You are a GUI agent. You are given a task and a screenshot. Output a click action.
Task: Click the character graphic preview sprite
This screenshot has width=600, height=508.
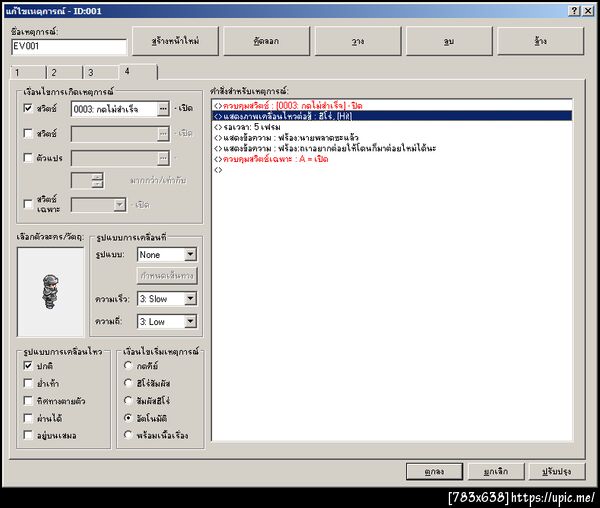(x=50, y=291)
